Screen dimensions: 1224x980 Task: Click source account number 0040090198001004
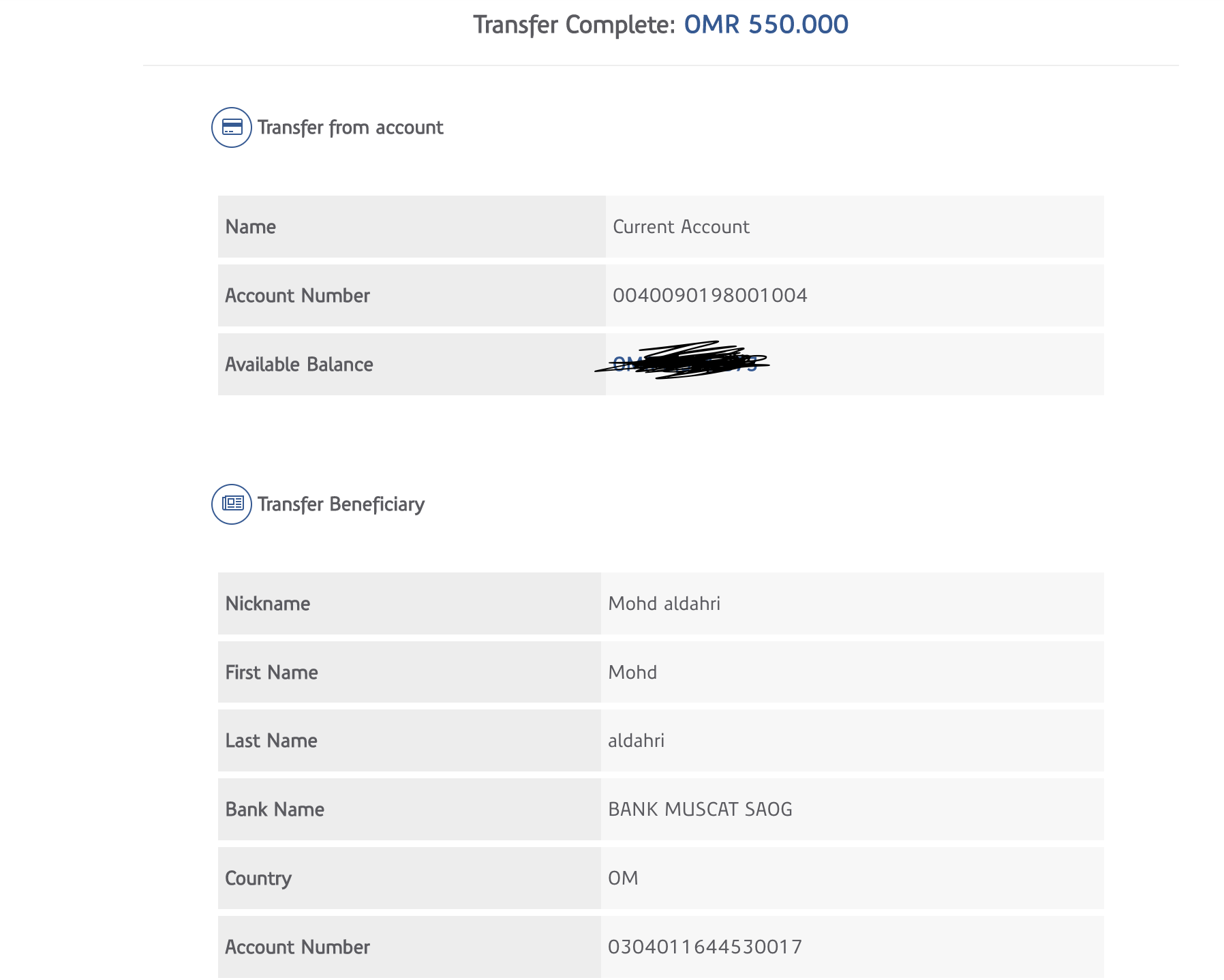710,296
